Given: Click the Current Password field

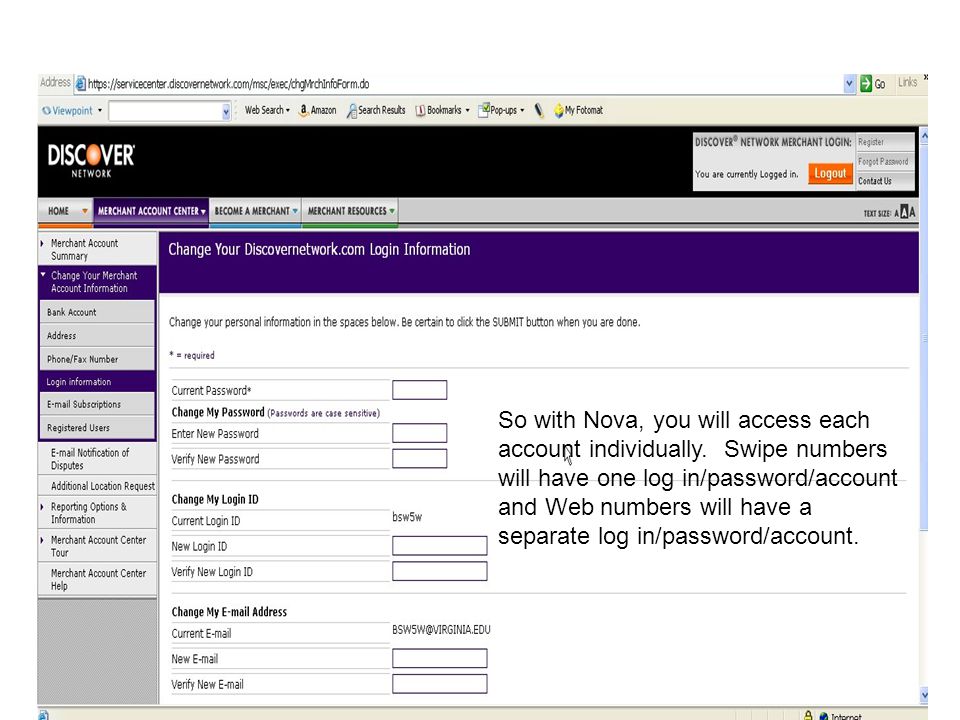Looking at the screenshot, I should pyautogui.click(x=419, y=390).
